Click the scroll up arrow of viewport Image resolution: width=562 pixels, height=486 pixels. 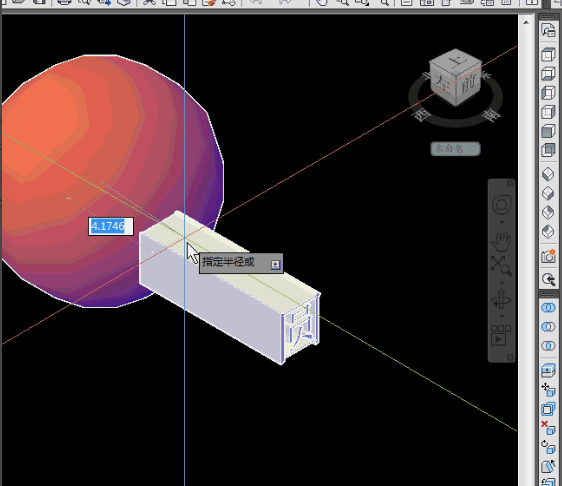526,23
